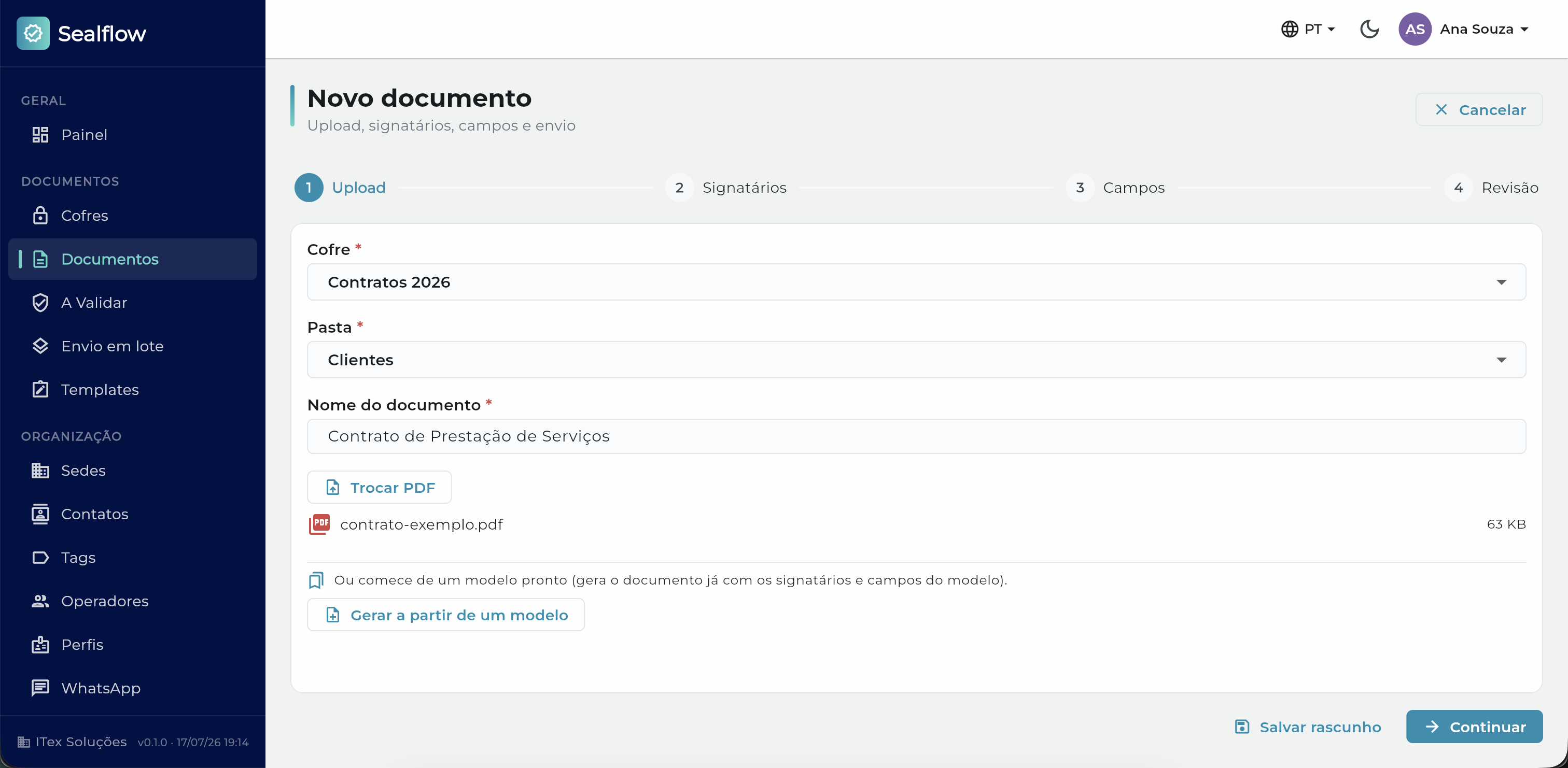The image size is (1568, 768).
Task: Open the Pasta dropdown Clientes
Action: coord(916,360)
